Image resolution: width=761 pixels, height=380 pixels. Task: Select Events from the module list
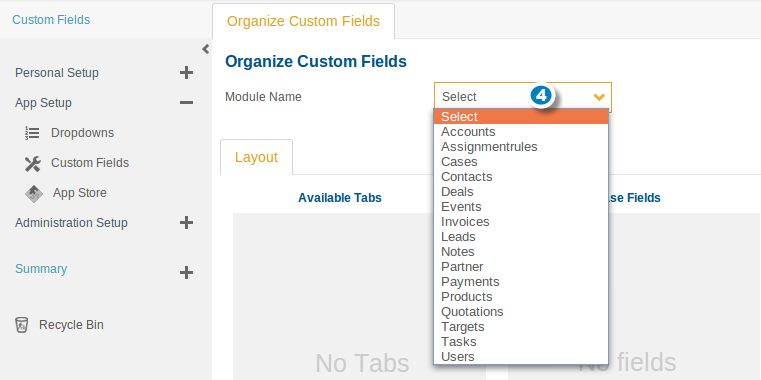521,207
